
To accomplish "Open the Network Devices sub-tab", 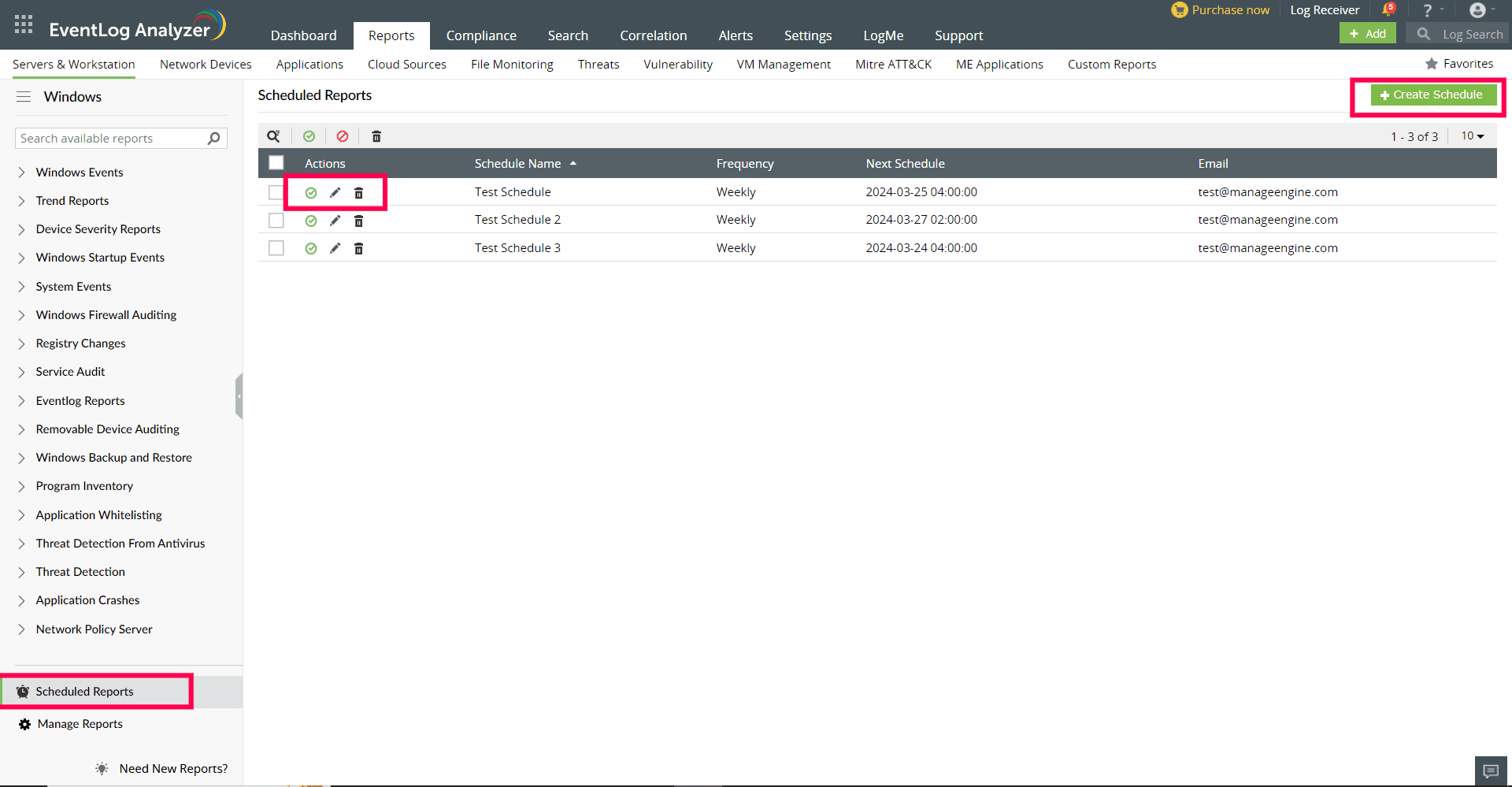I will 206,65.
